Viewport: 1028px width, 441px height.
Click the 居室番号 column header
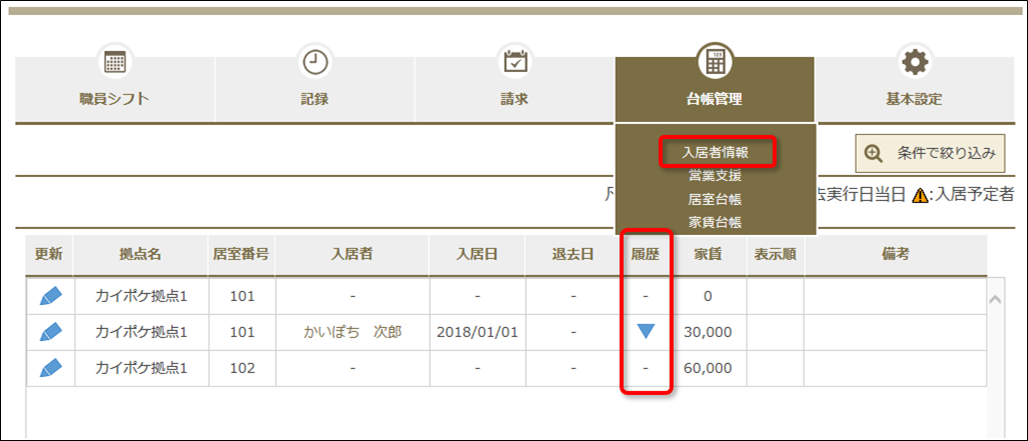point(241,255)
